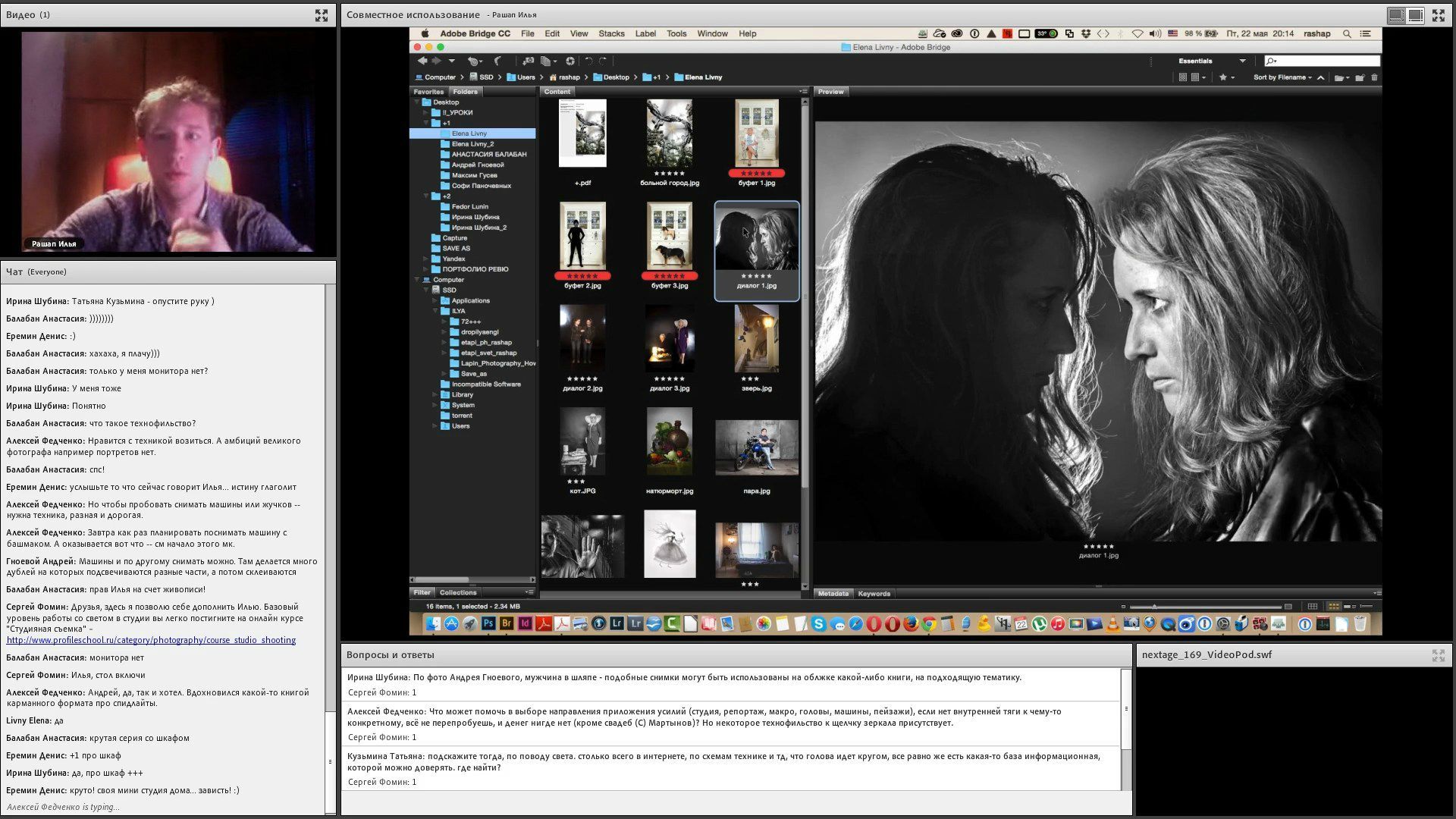The height and width of the screenshot is (819, 1456).
Task: Maximize the nextage_169_VideoPod.swf pod
Action: [x=1439, y=655]
